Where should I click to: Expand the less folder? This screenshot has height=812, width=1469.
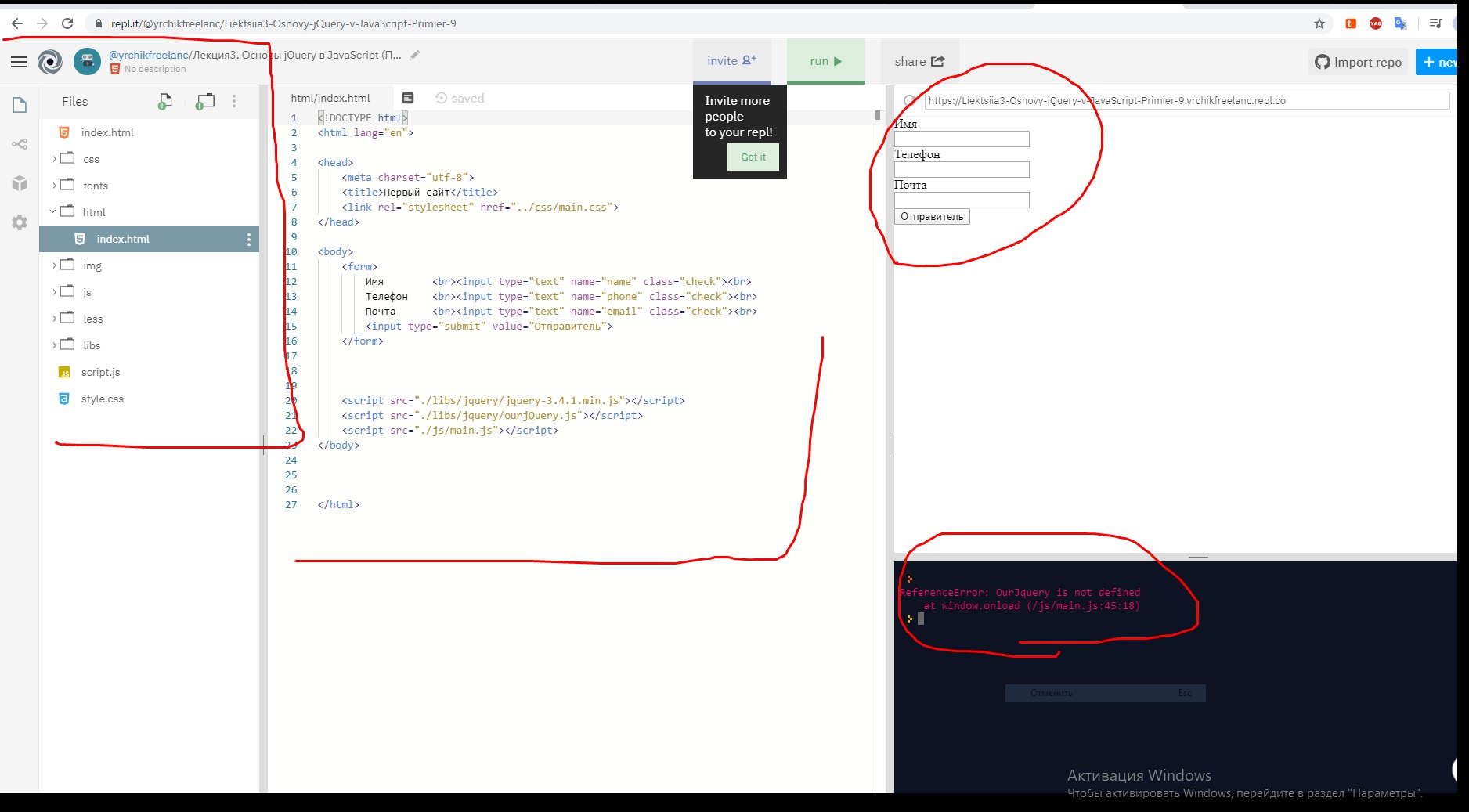54,319
